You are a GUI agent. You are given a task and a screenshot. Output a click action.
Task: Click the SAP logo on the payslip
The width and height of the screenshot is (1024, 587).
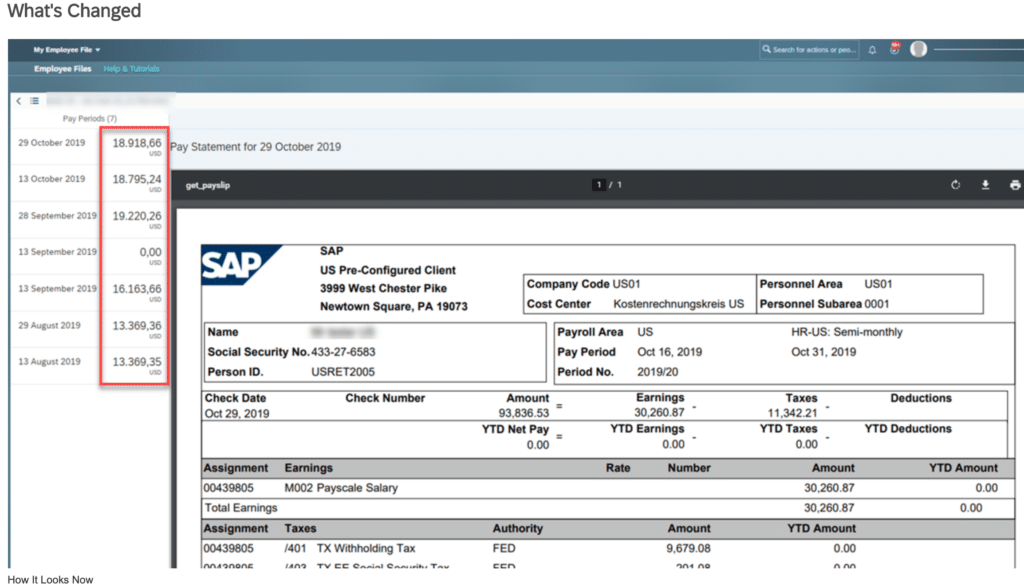point(232,264)
